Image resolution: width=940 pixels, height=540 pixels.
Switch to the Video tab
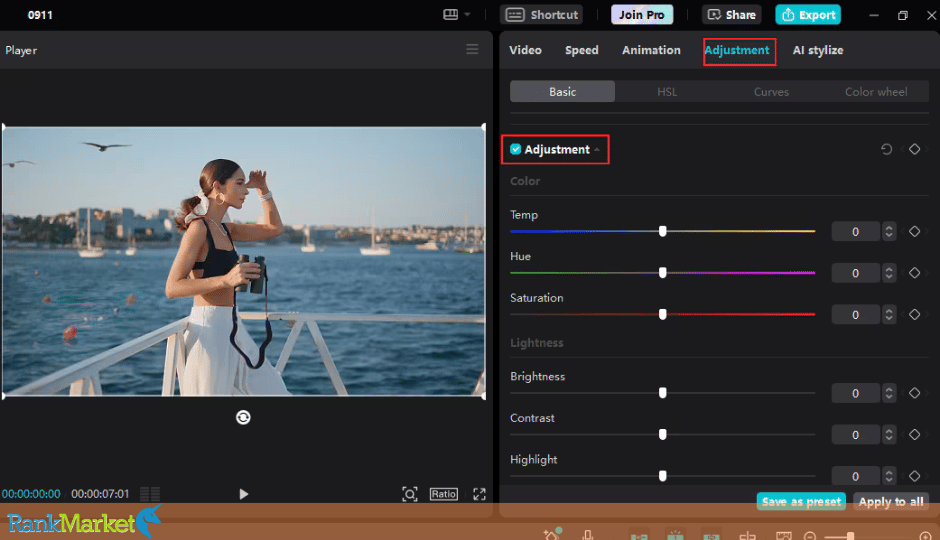point(525,50)
